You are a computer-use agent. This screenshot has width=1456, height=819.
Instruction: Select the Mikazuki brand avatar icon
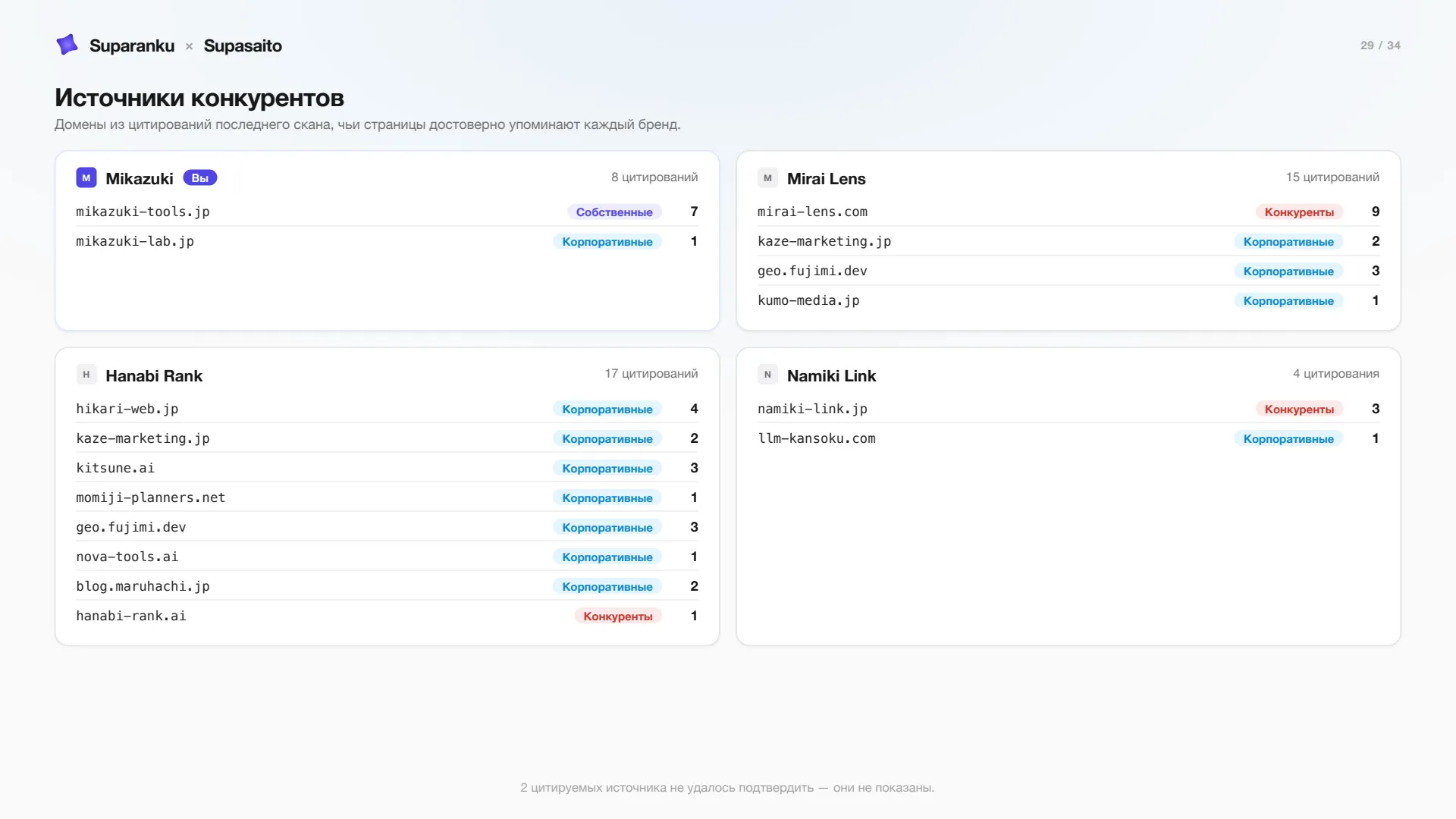click(x=86, y=178)
